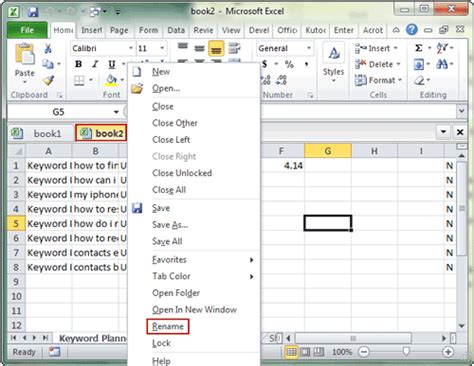Toggle bold formatting
The height and width of the screenshot is (366, 474).
[x=78, y=64]
